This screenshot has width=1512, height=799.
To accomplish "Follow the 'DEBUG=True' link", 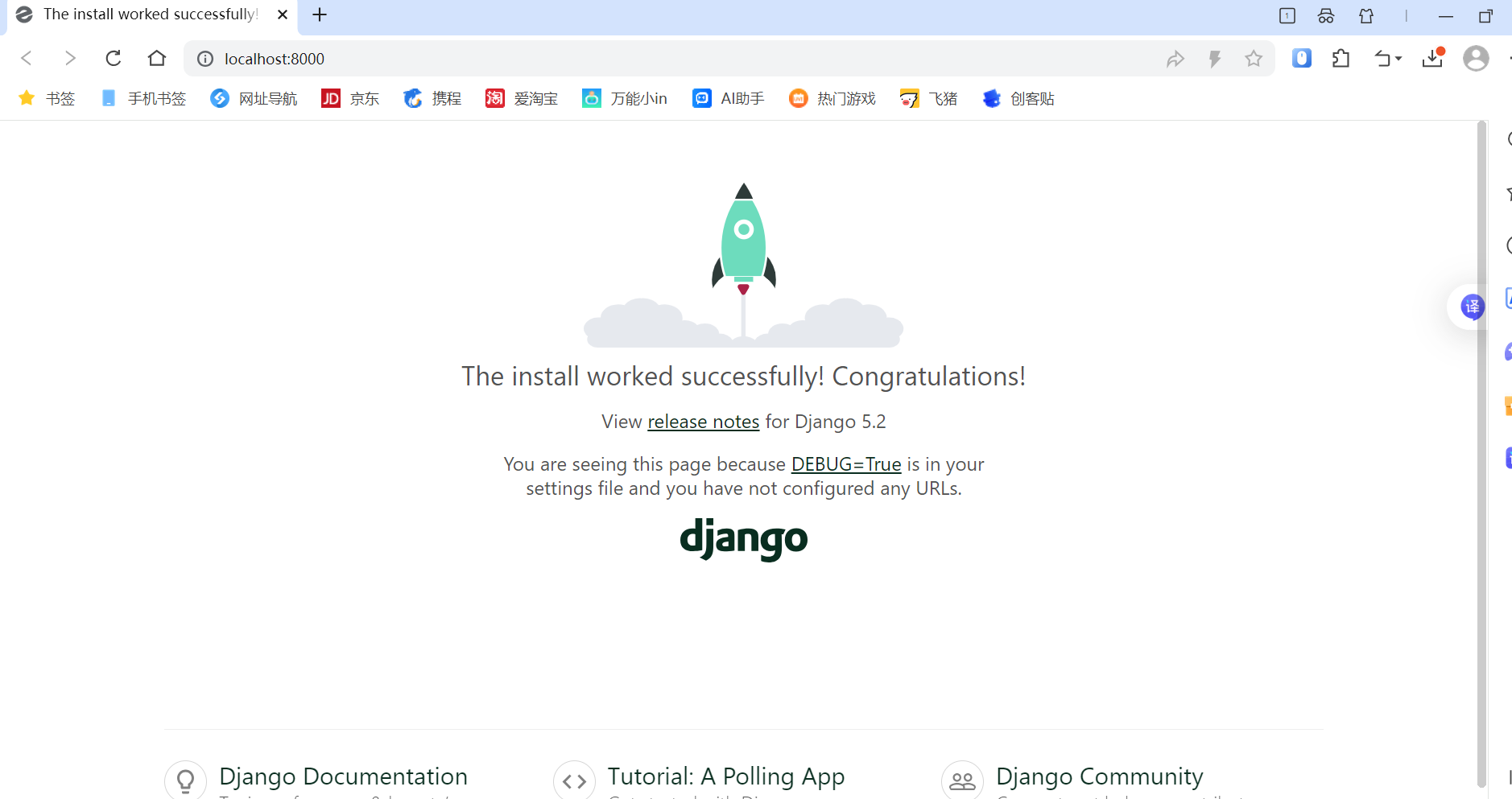I will pos(846,464).
